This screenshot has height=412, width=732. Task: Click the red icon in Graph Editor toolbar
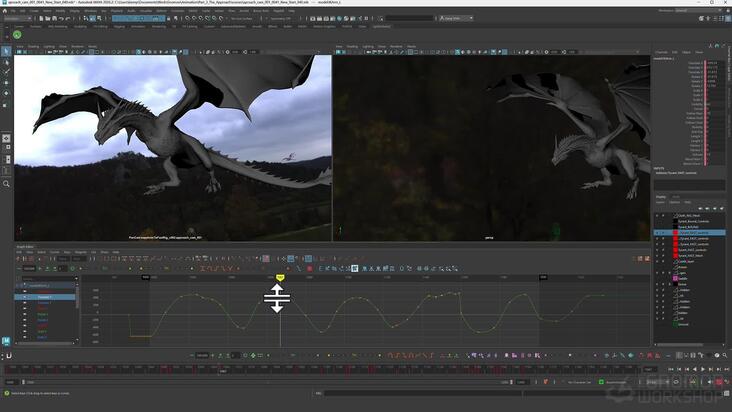pyautogui.click(x=310, y=269)
